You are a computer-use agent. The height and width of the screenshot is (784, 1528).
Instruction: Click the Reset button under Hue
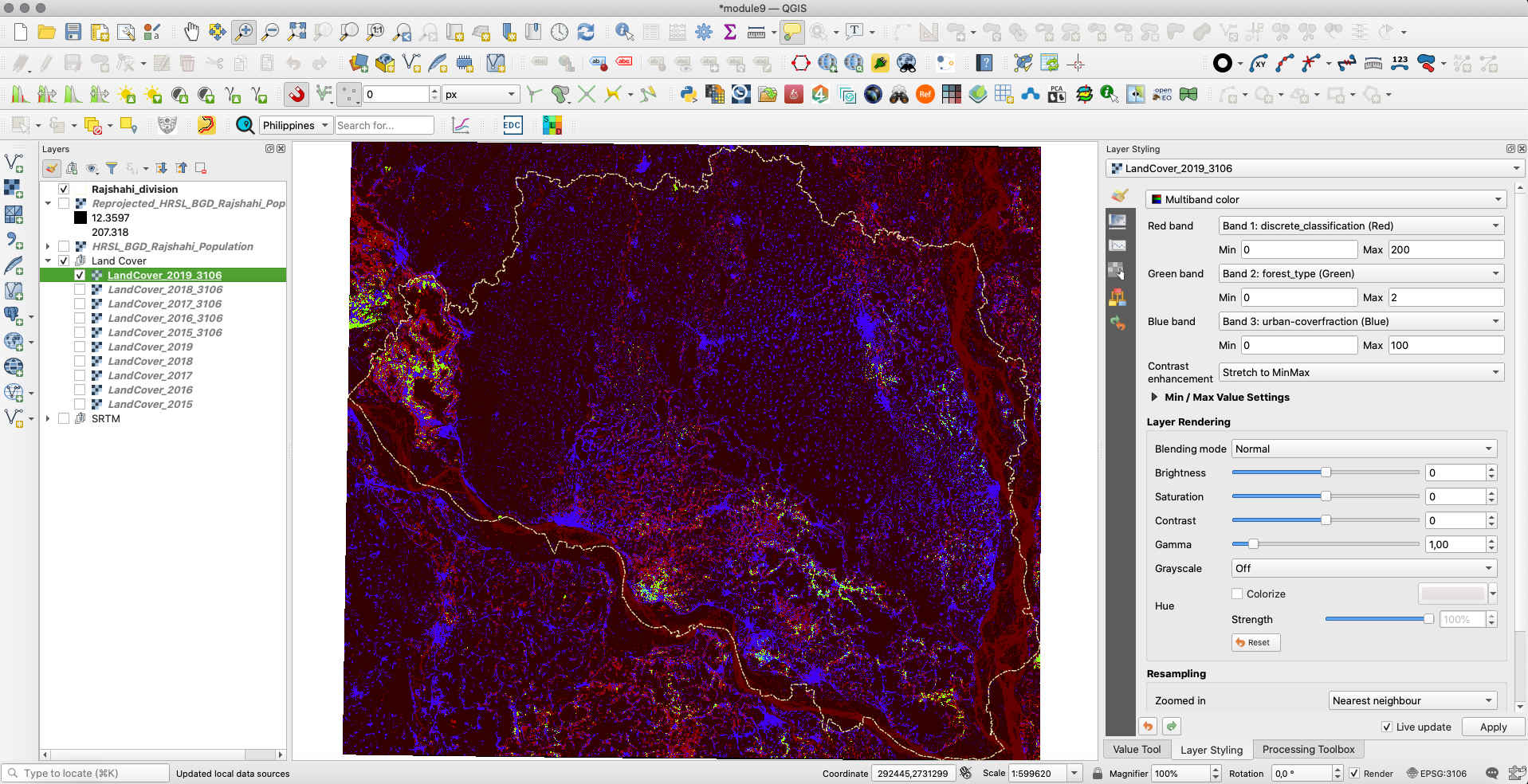[x=1255, y=642]
